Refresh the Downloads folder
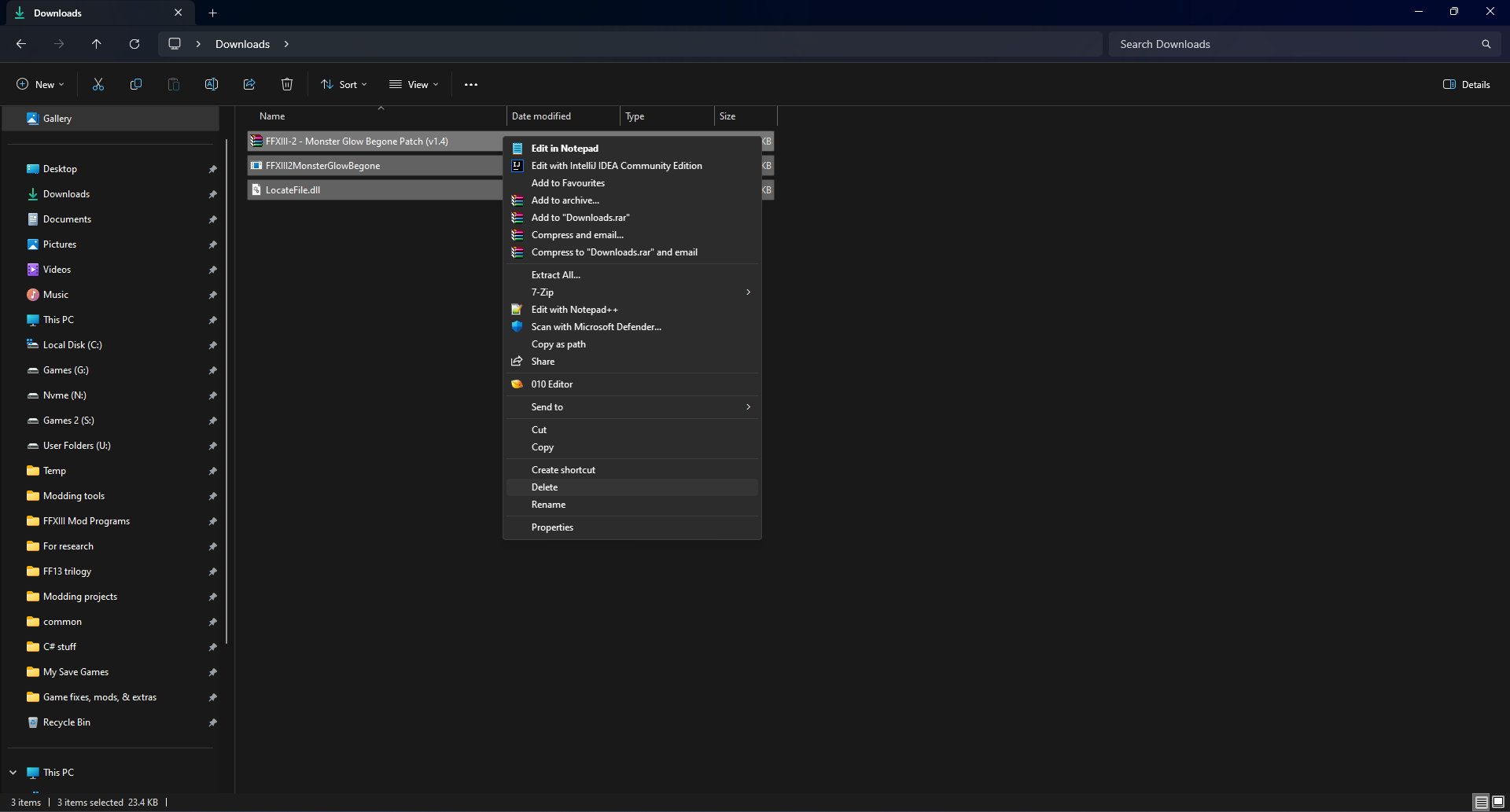 [134, 44]
